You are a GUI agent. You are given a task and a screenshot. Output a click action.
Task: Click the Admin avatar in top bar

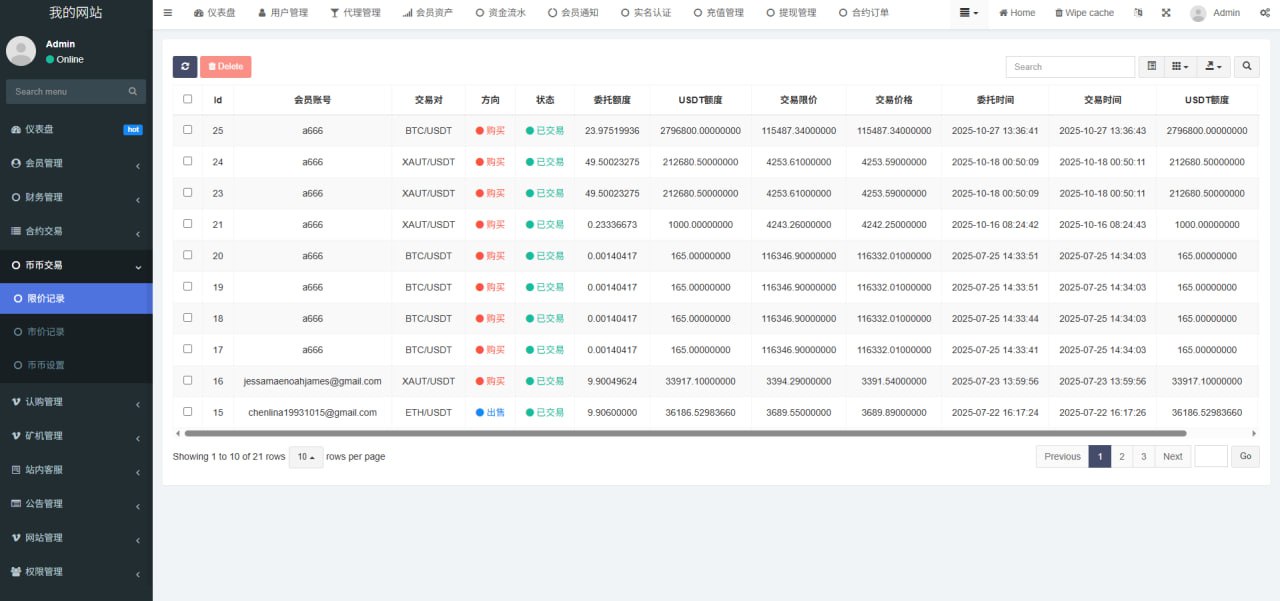pyautogui.click(x=1198, y=13)
